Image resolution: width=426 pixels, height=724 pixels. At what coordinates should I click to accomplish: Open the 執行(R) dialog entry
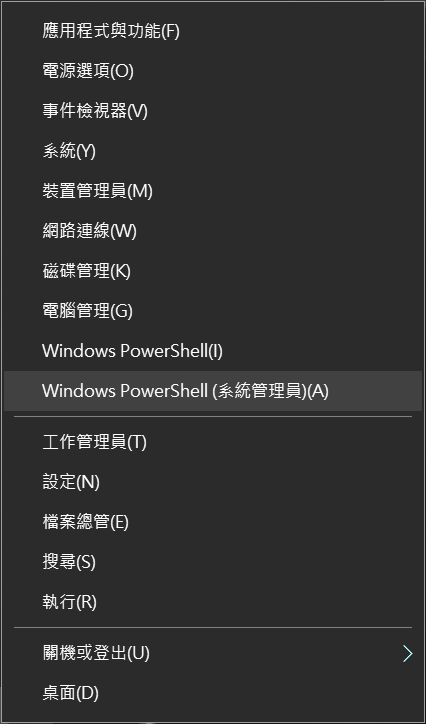(213, 602)
